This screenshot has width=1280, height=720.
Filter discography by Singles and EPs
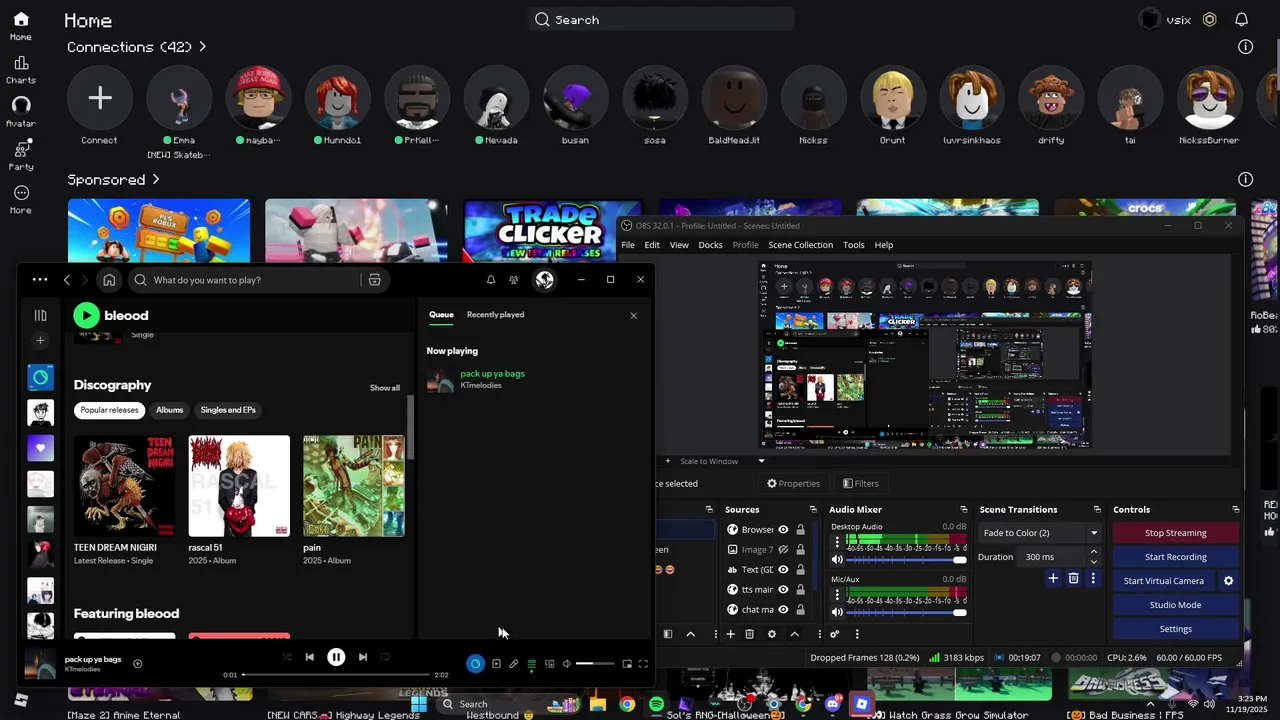pyautogui.click(x=228, y=410)
